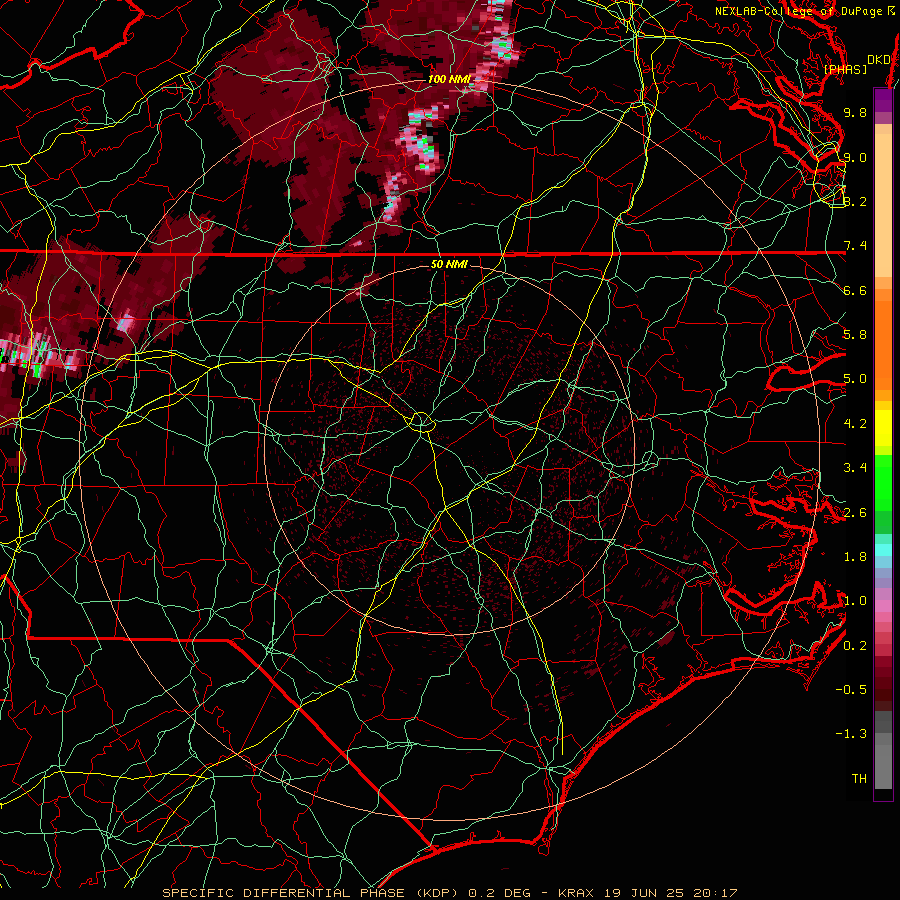Click the 100 NMI range ring label
The height and width of the screenshot is (900, 900).
coord(449,79)
